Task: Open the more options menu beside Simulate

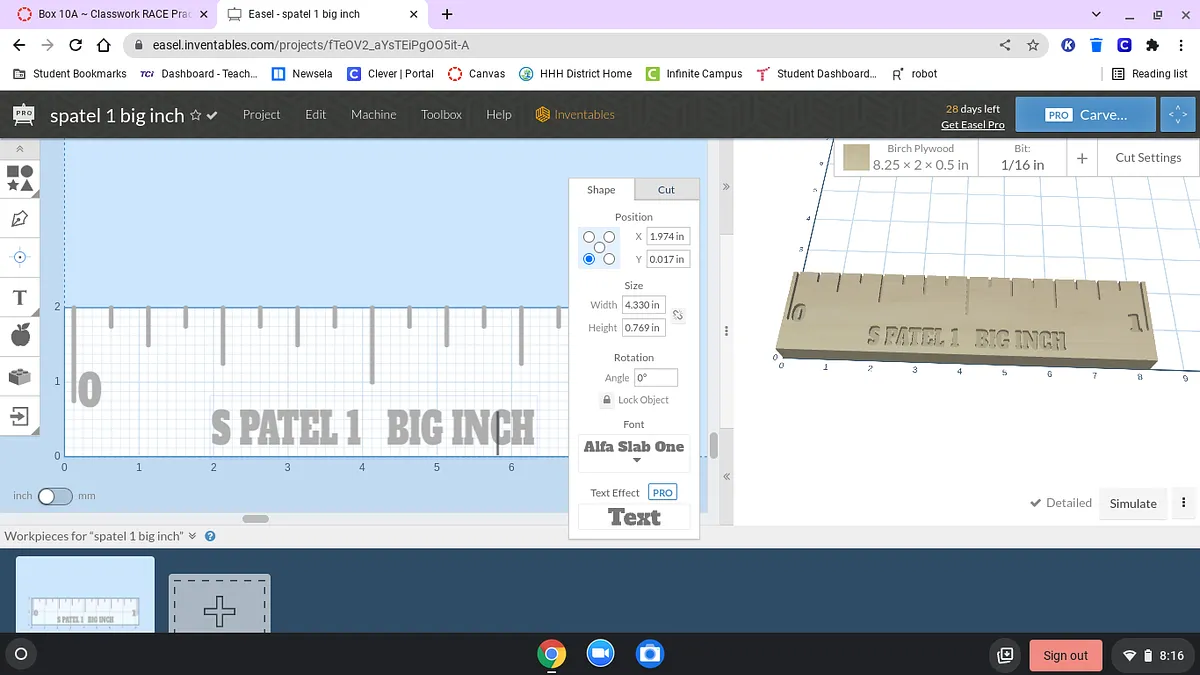Action: [x=1183, y=503]
